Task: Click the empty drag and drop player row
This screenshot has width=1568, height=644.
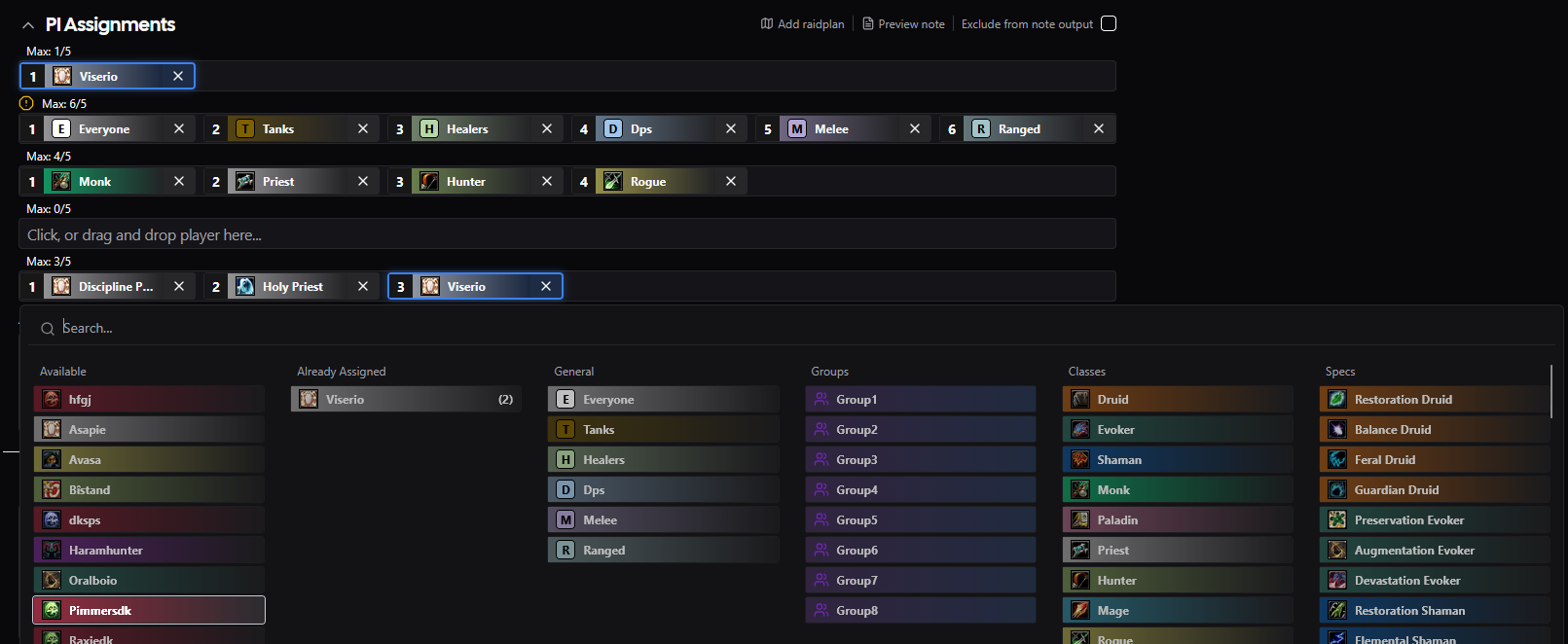Action: tap(566, 234)
